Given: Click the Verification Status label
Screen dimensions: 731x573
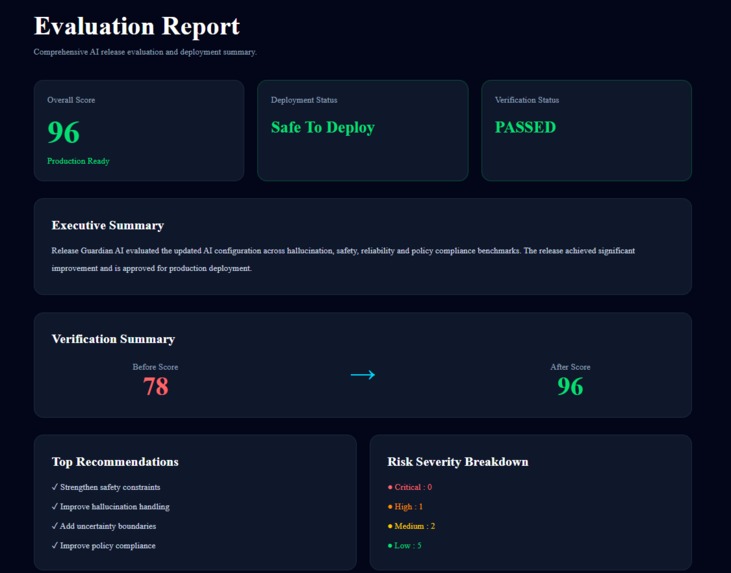Looking at the screenshot, I should point(527,100).
